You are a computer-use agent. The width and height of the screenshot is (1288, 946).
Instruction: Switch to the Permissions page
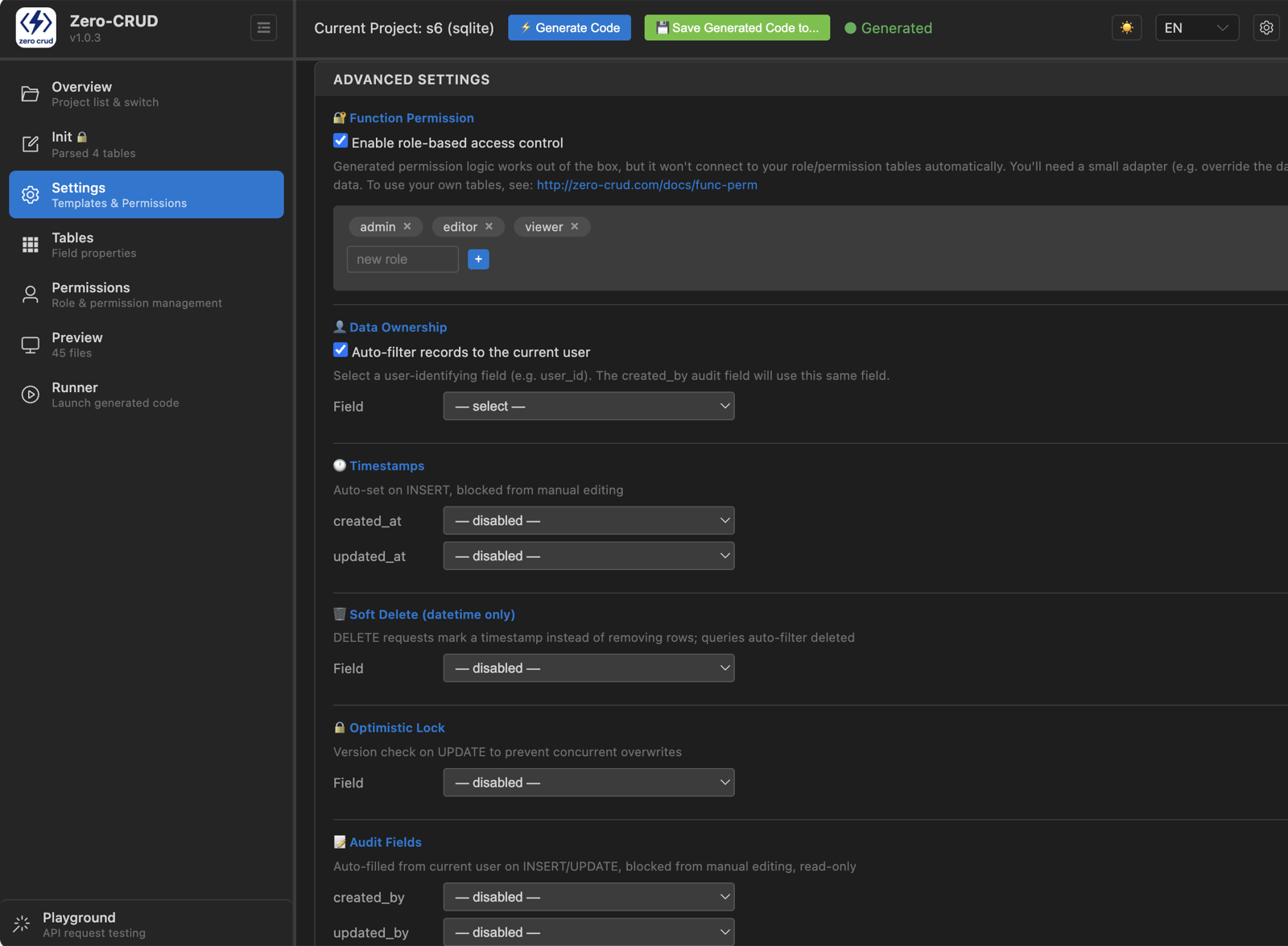(147, 295)
